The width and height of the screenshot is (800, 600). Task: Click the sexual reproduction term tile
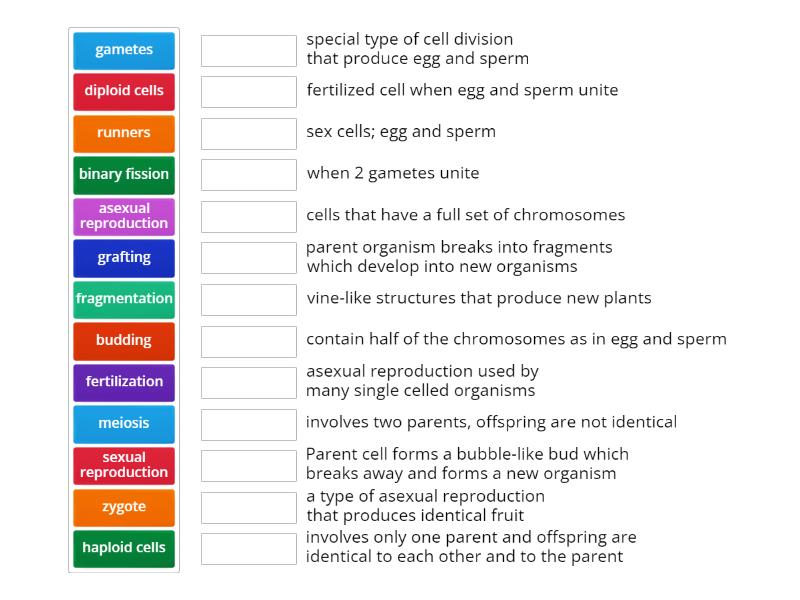[x=124, y=465]
